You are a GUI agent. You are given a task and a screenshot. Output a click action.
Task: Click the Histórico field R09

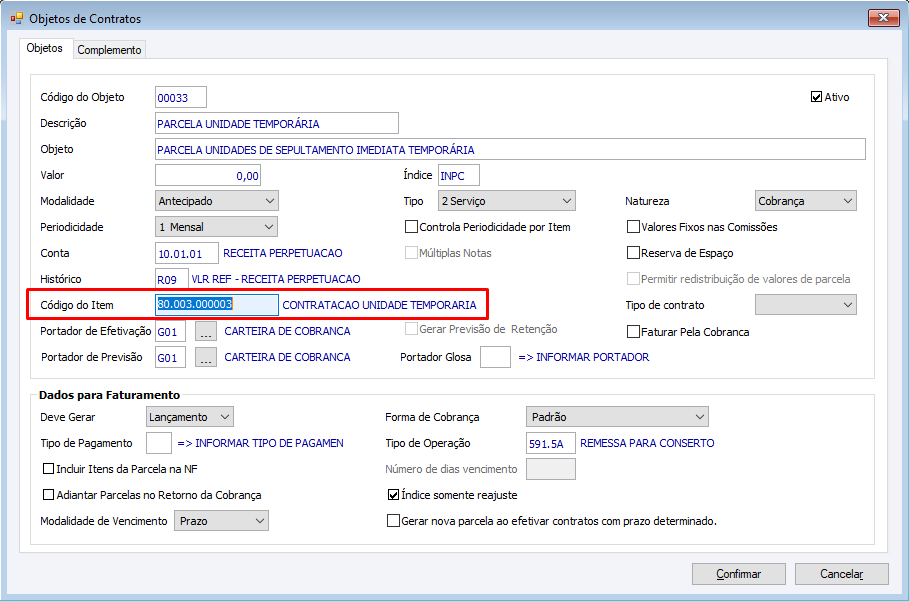coord(172,279)
